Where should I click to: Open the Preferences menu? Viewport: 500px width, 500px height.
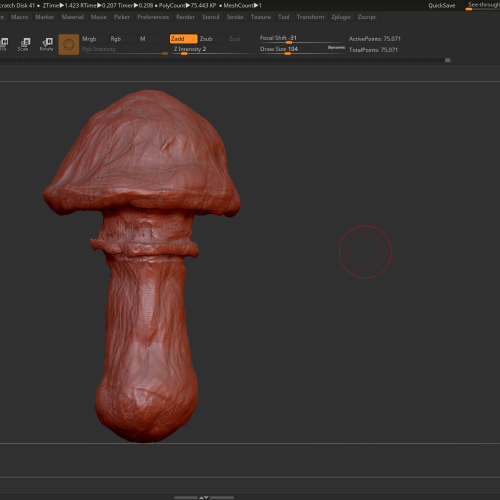[x=153, y=17]
